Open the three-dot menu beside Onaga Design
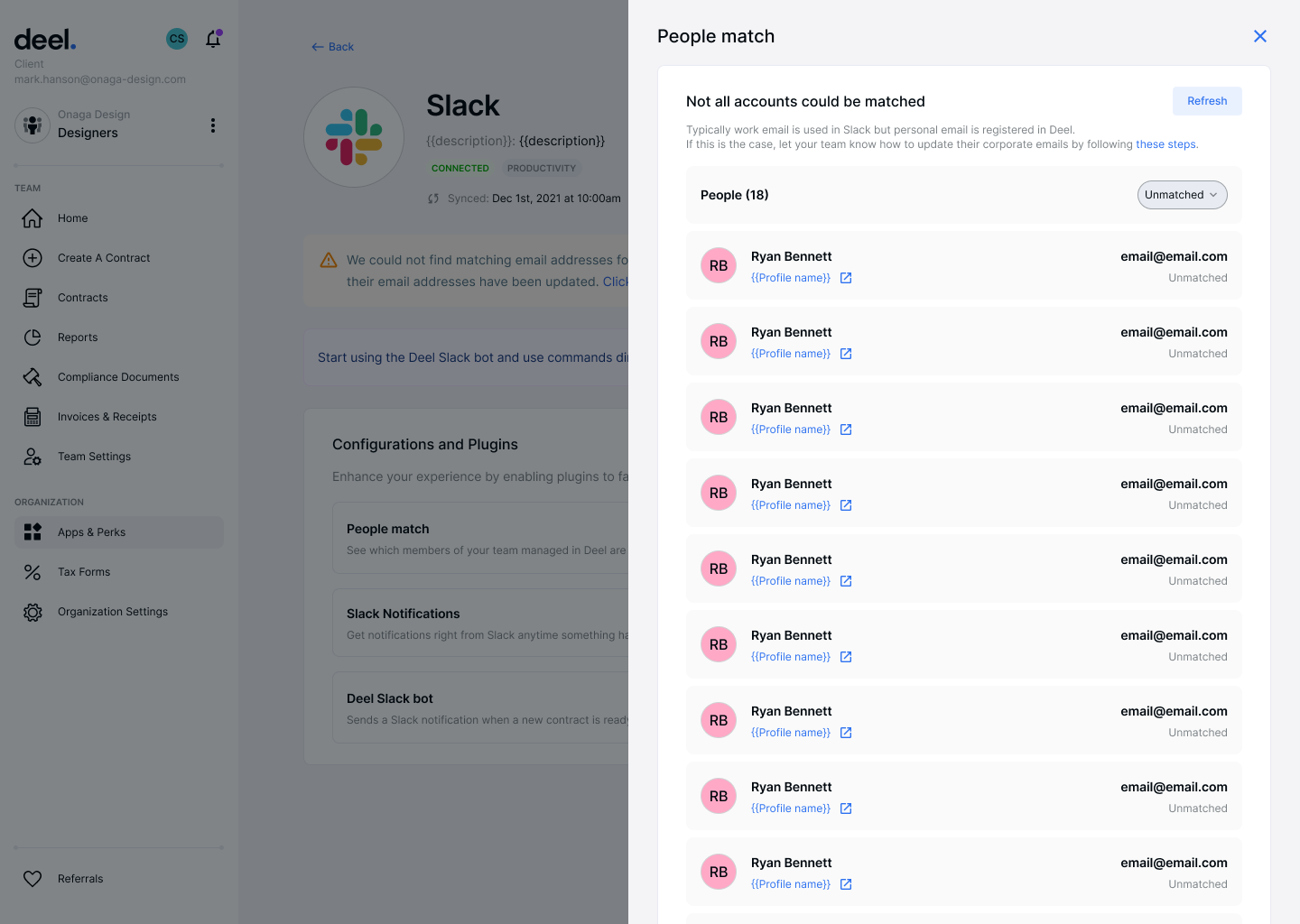 click(213, 125)
